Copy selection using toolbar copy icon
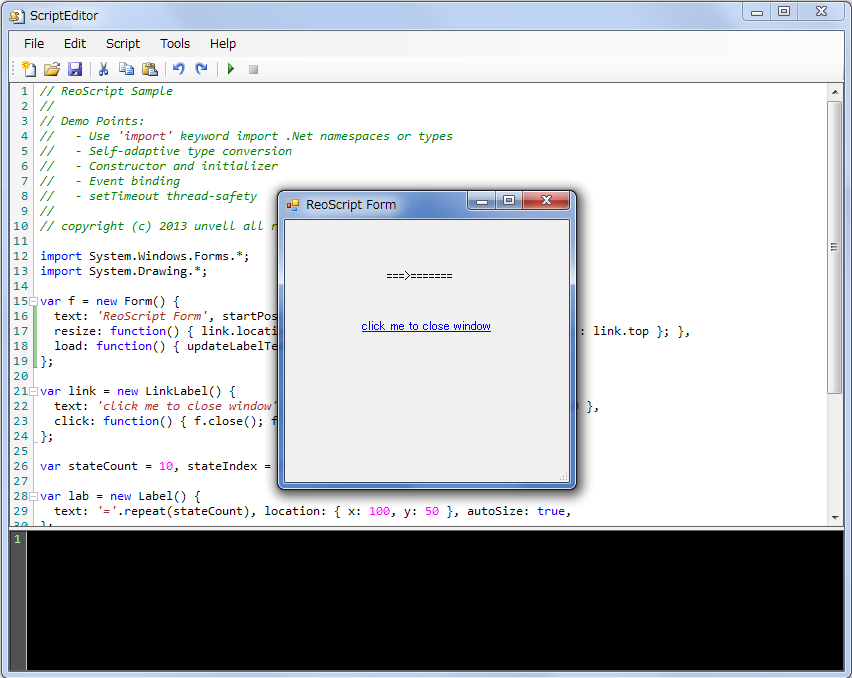The image size is (852, 678). pyautogui.click(x=127, y=69)
